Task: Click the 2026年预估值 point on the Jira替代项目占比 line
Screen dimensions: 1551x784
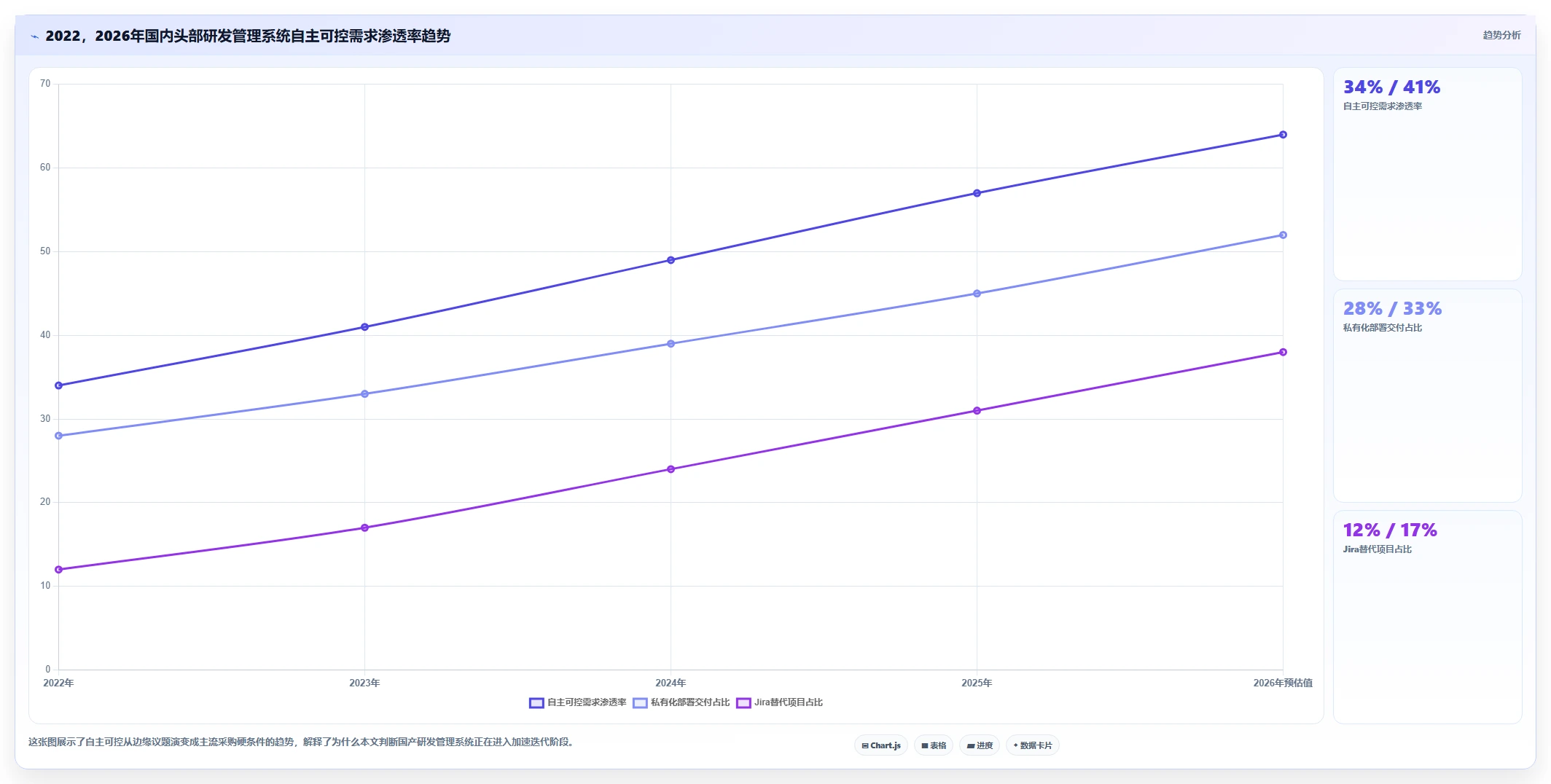Action: pyautogui.click(x=1283, y=352)
